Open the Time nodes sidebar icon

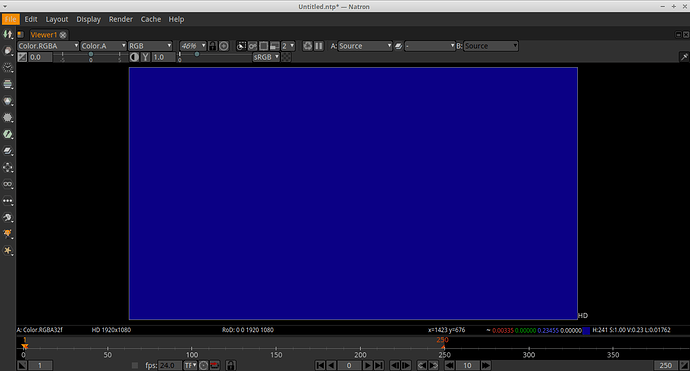point(8,67)
